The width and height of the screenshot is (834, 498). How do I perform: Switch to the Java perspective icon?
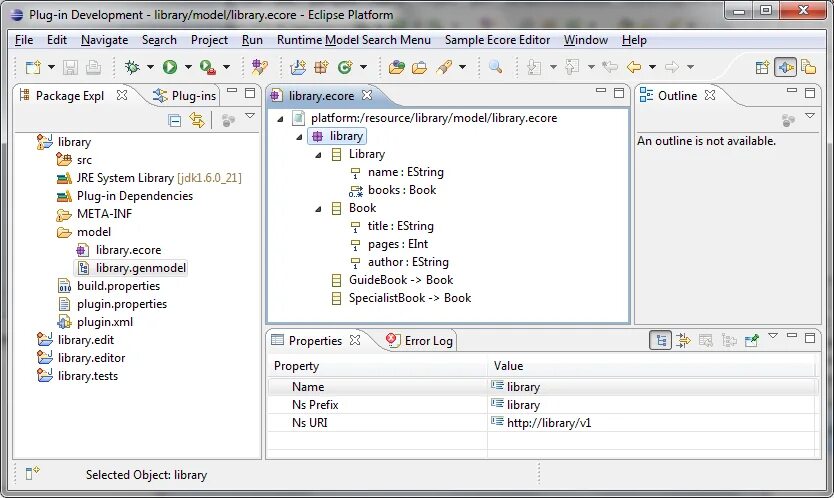[808, 67]
